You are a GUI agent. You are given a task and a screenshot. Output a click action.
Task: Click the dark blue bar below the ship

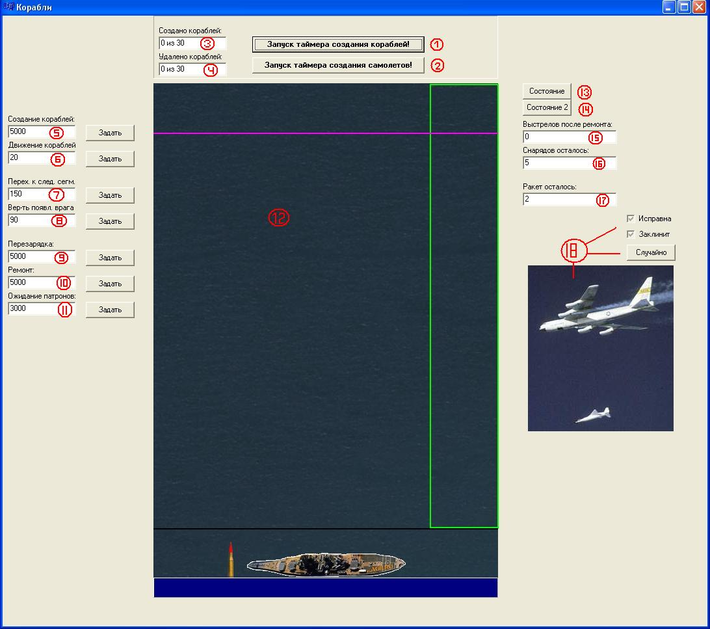(326, 588)
